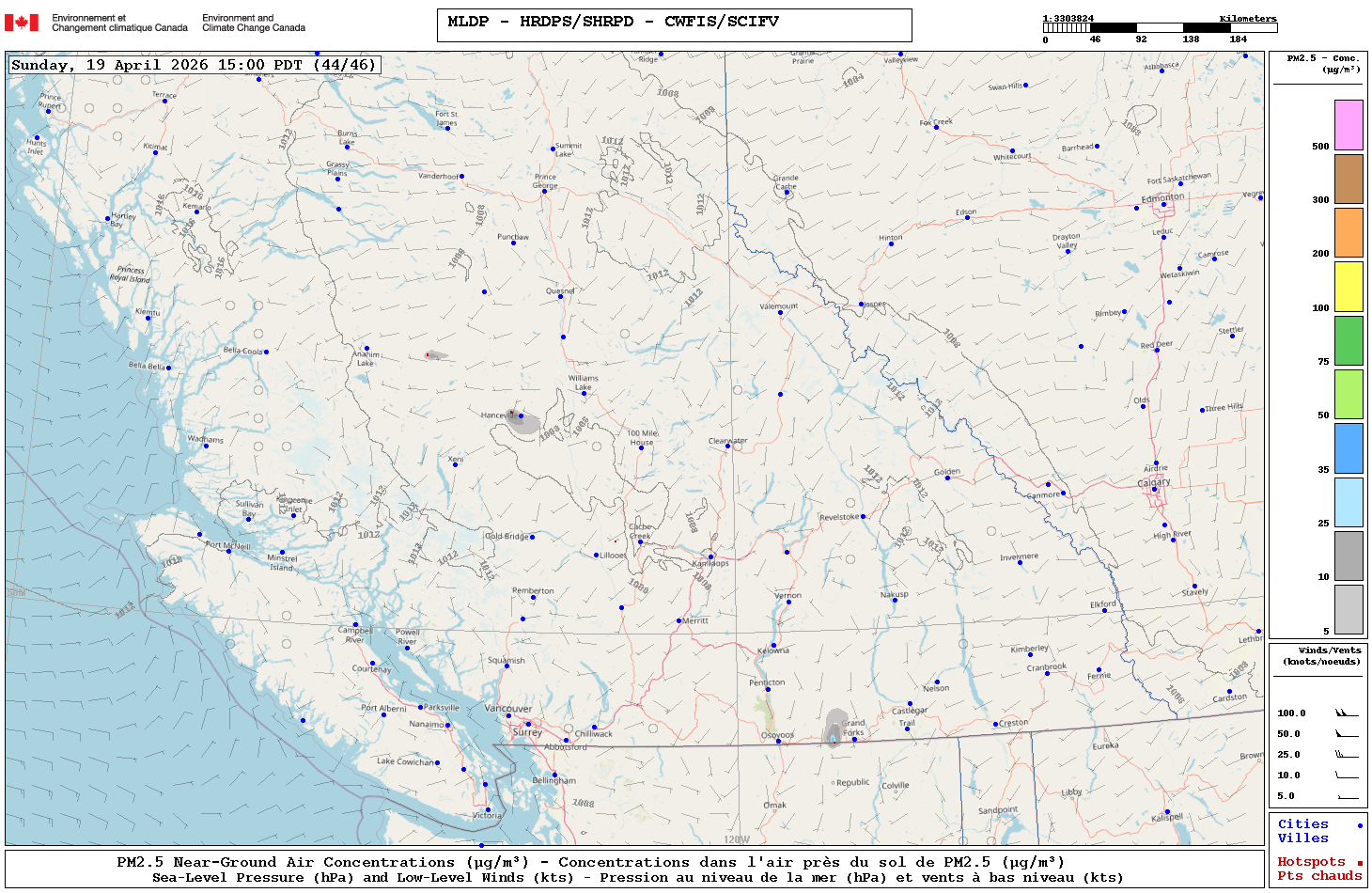Viewport: 1372px width, 893px height.
Task: Select the yellow 100 concentration swatch
Action: pos(1349,287)
